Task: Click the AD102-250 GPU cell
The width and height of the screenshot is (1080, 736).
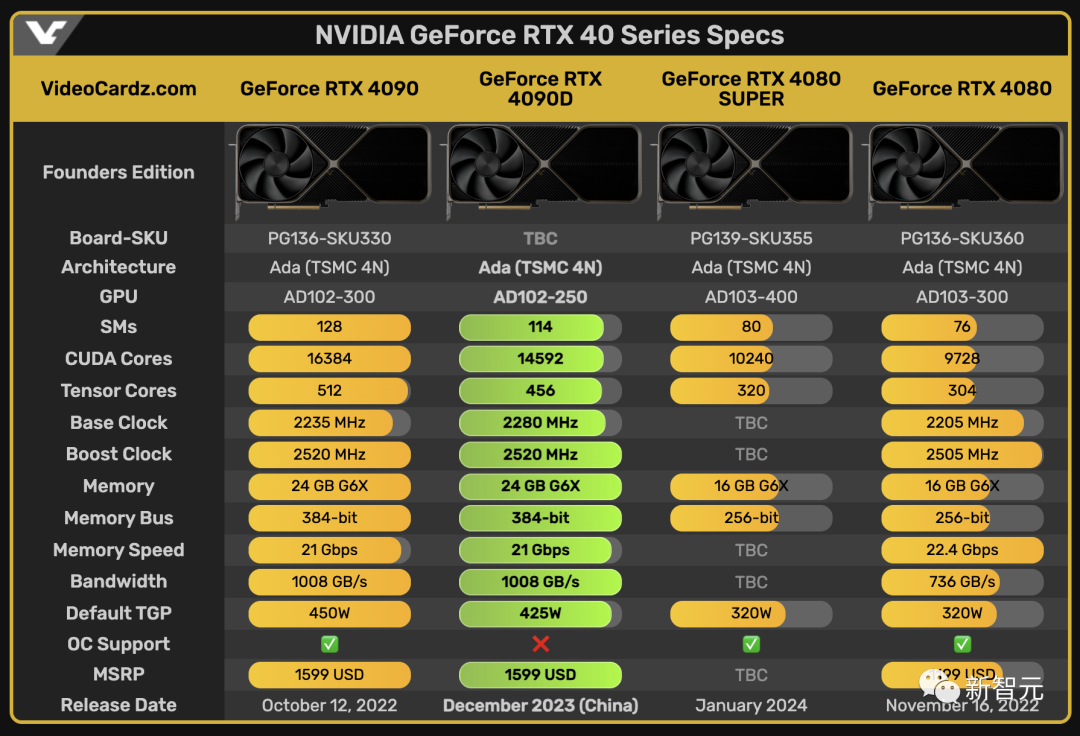Action: click(540, 297)
